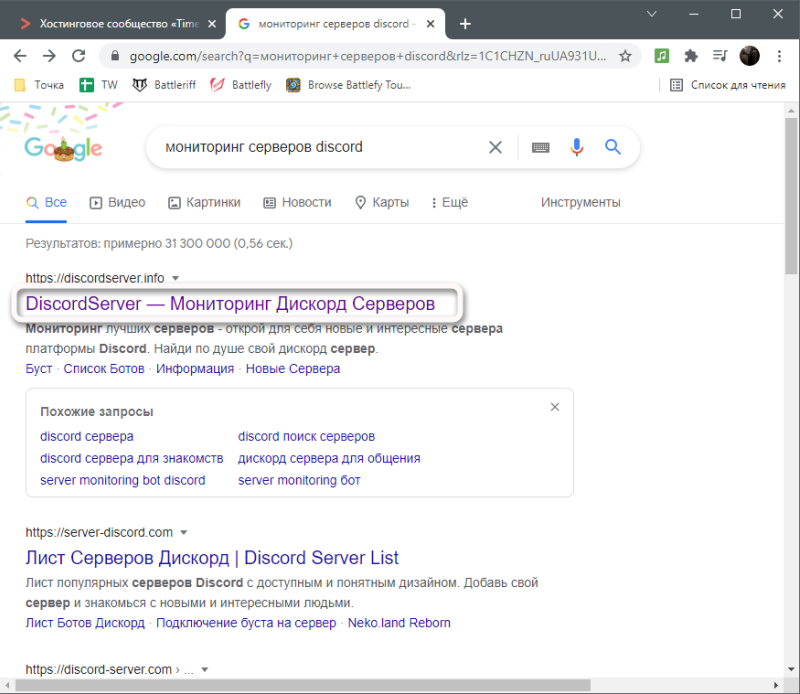
Task: Search дискорд сервера для общения
Action: pyautogui.click(x=329, y=459)
